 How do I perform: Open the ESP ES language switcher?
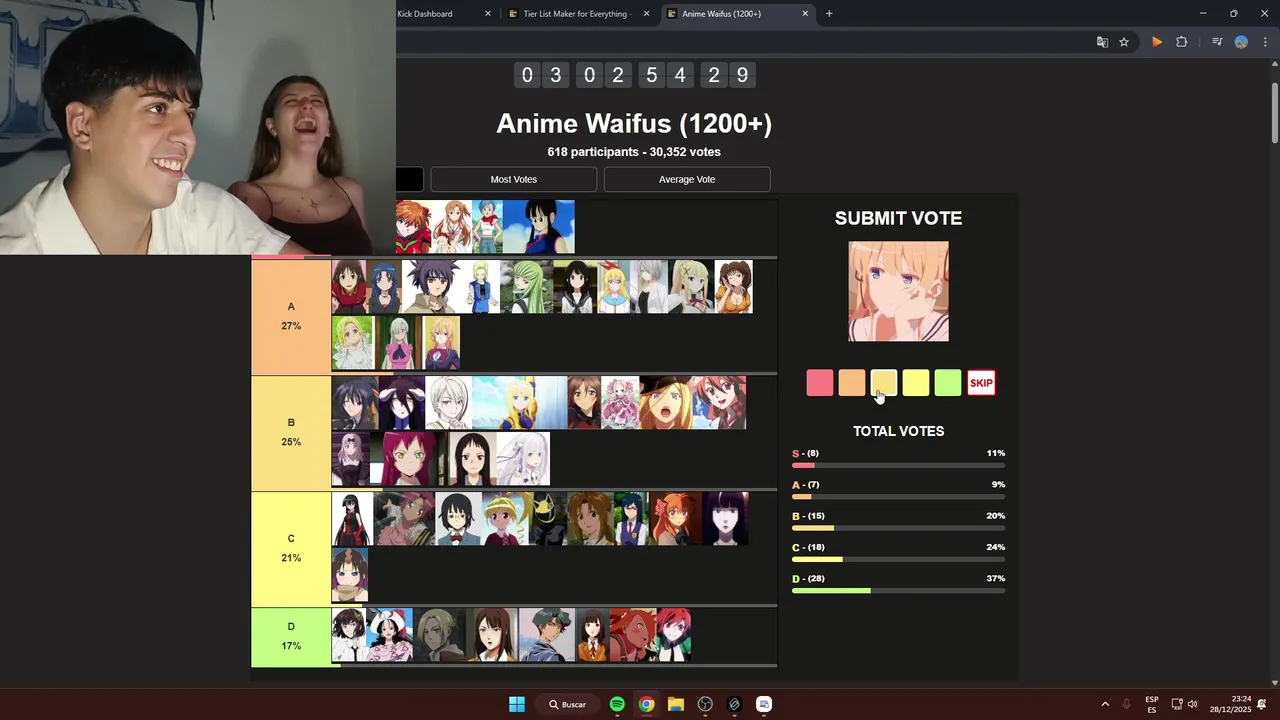pos(1152,704)
